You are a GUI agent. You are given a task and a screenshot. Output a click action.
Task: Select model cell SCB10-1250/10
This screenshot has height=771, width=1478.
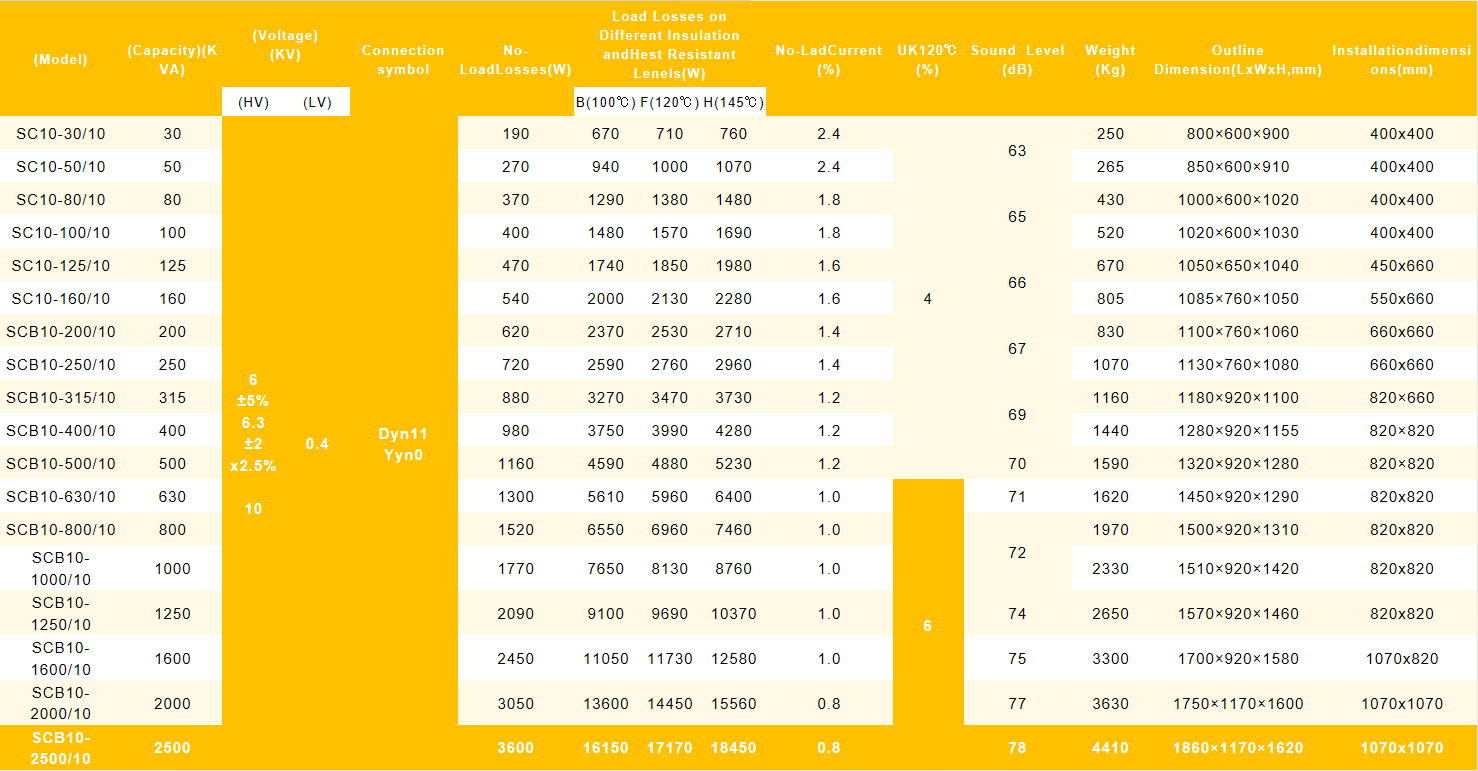click(x=60, y=614)
